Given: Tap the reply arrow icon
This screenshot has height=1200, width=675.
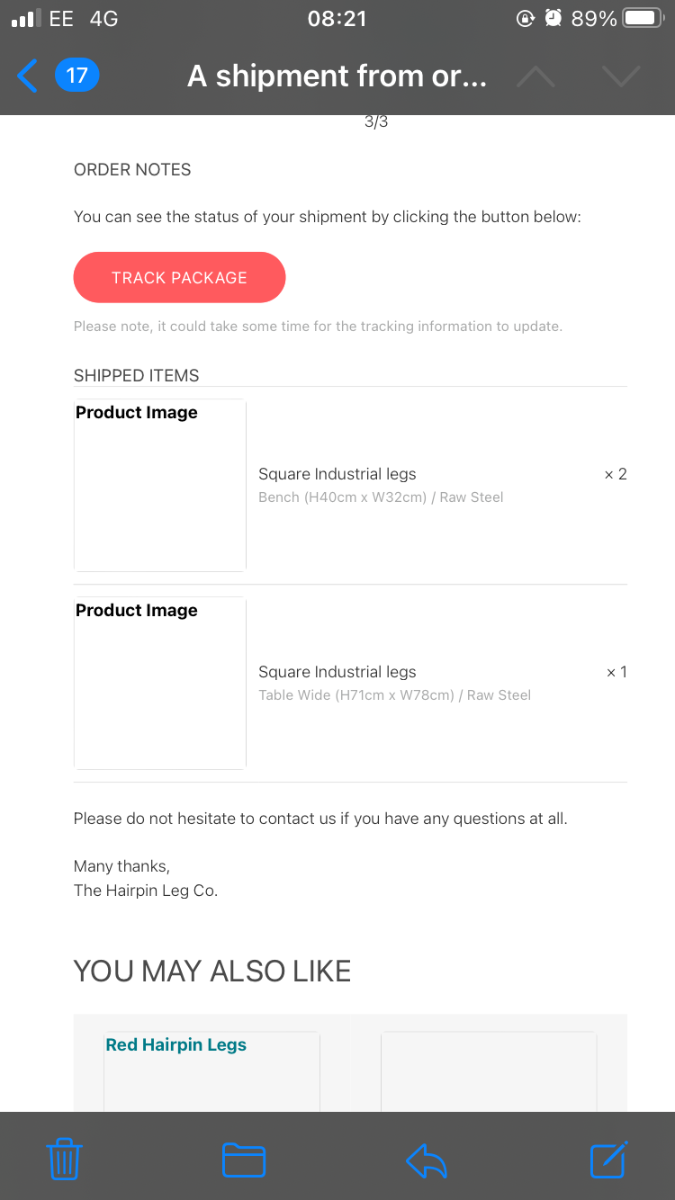Looking at the screenshot, I should tap(426, 1160).
